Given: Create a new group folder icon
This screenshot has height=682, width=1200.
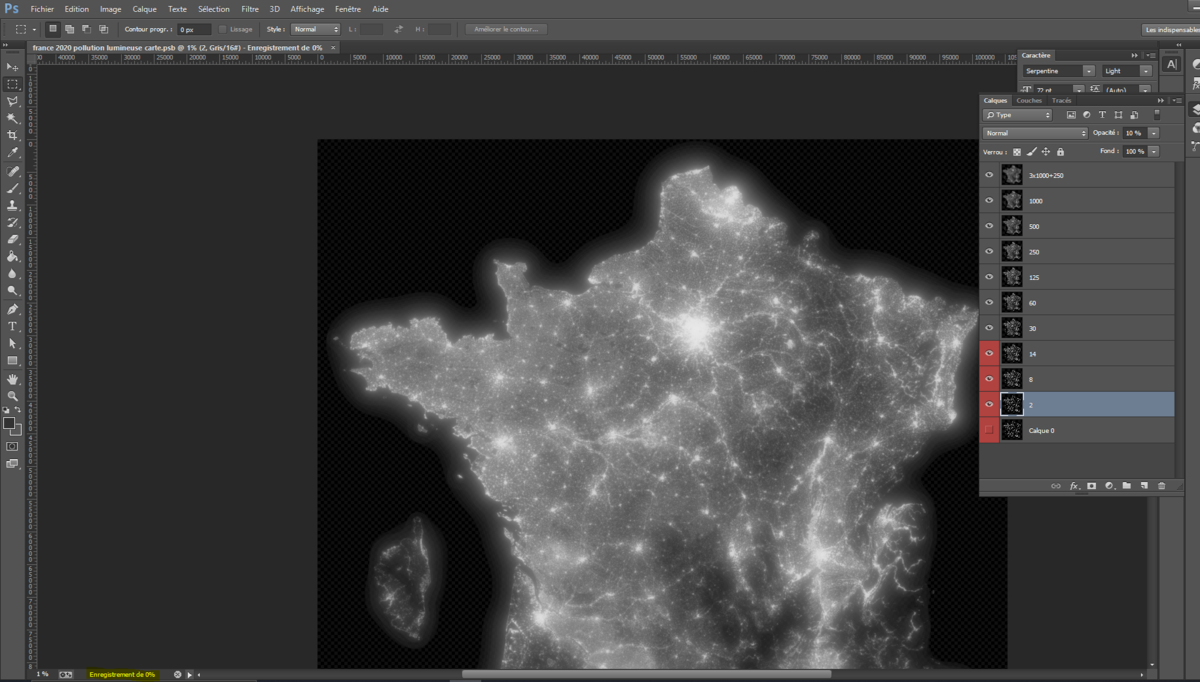Looking at the screenshot, I should pos(1127,486).
